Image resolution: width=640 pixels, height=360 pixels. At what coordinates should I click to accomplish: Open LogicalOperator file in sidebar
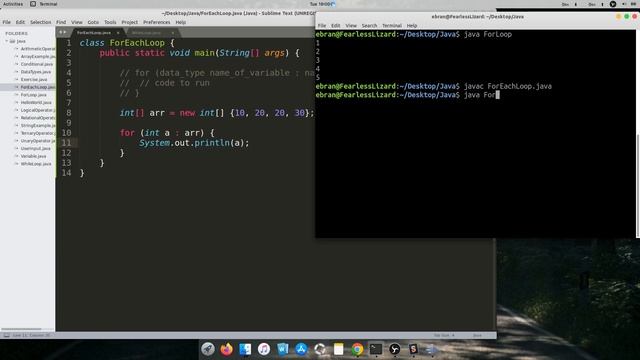pos(38,110)
